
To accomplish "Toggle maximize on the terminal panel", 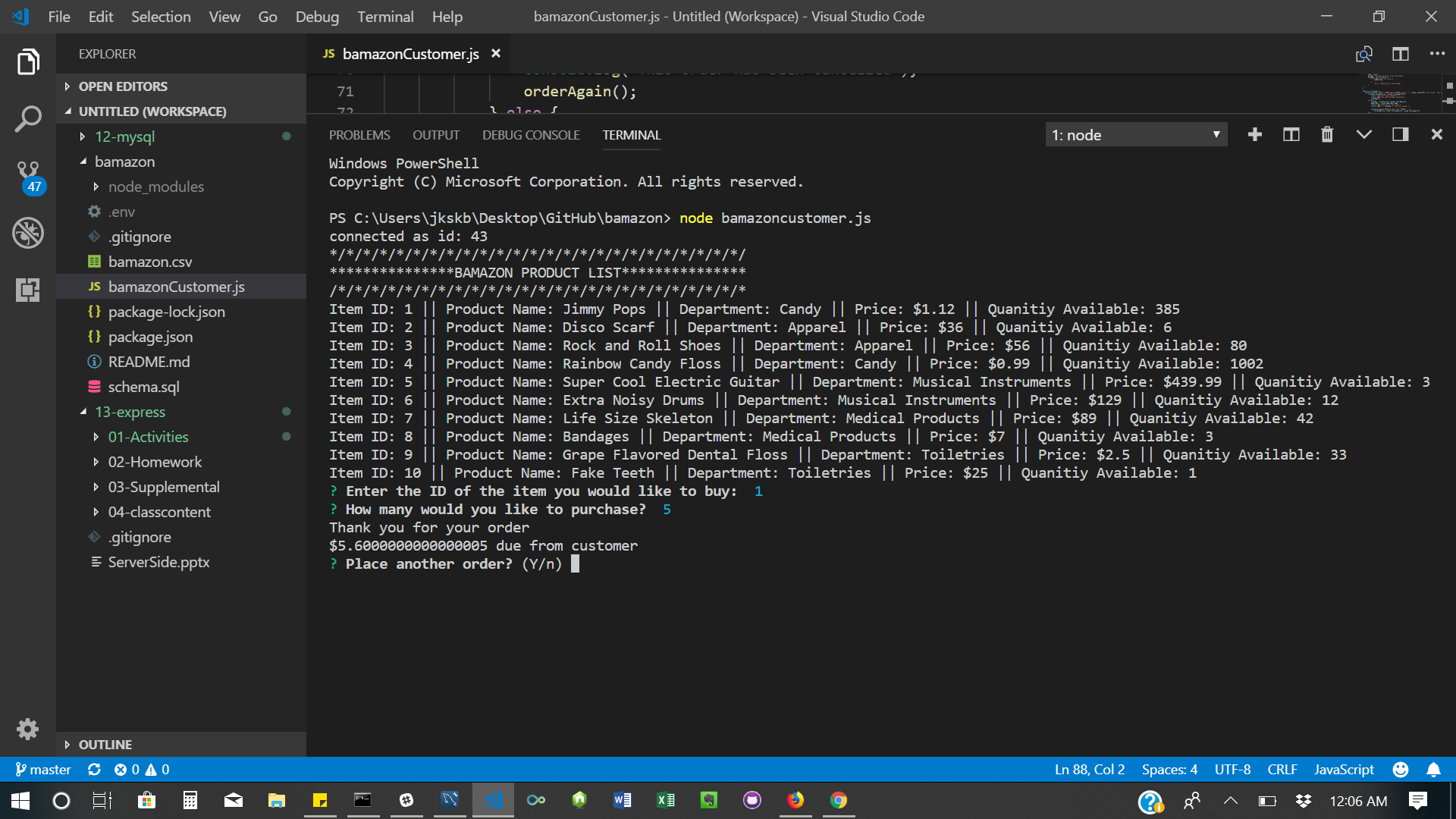I will [1399, 134].
